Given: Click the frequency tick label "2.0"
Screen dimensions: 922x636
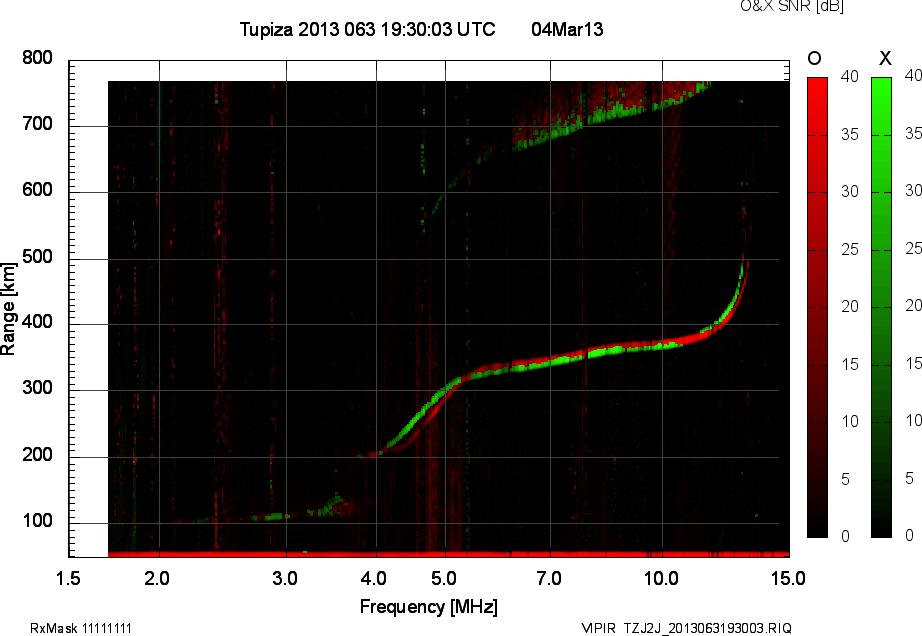Looking at the screenshot, I should point(157,579).
